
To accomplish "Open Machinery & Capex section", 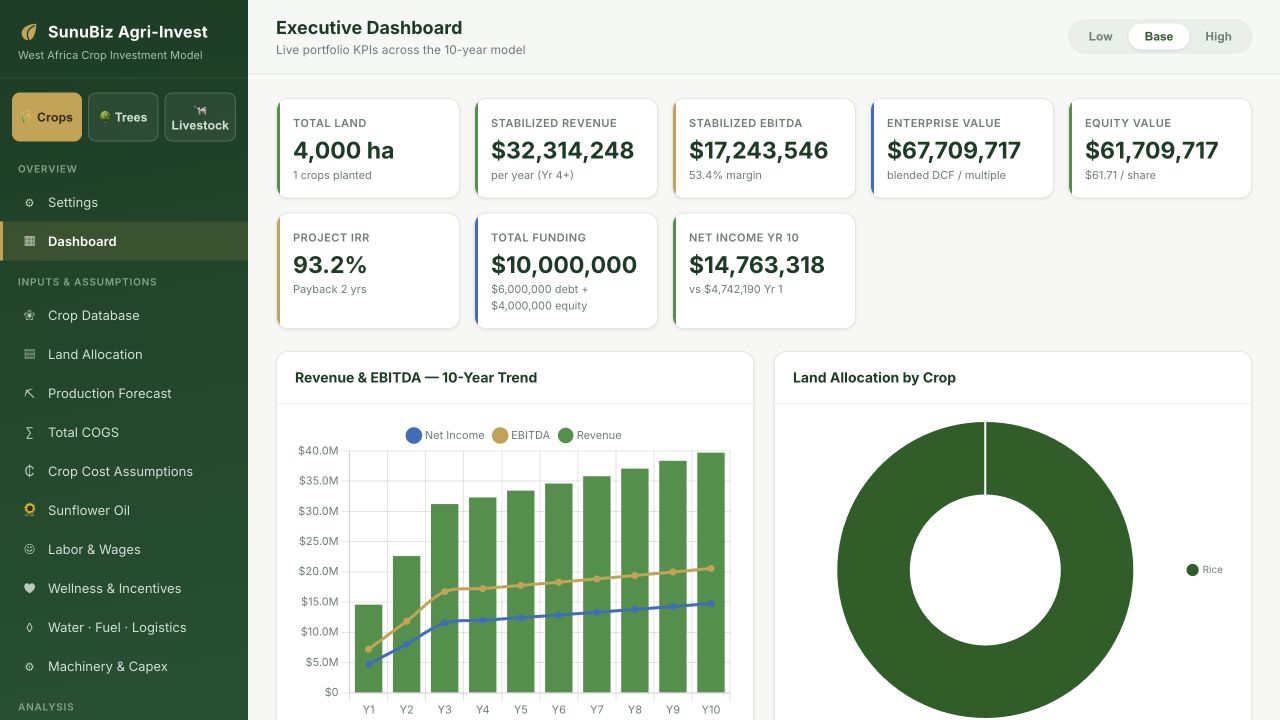I will (124, 666).
